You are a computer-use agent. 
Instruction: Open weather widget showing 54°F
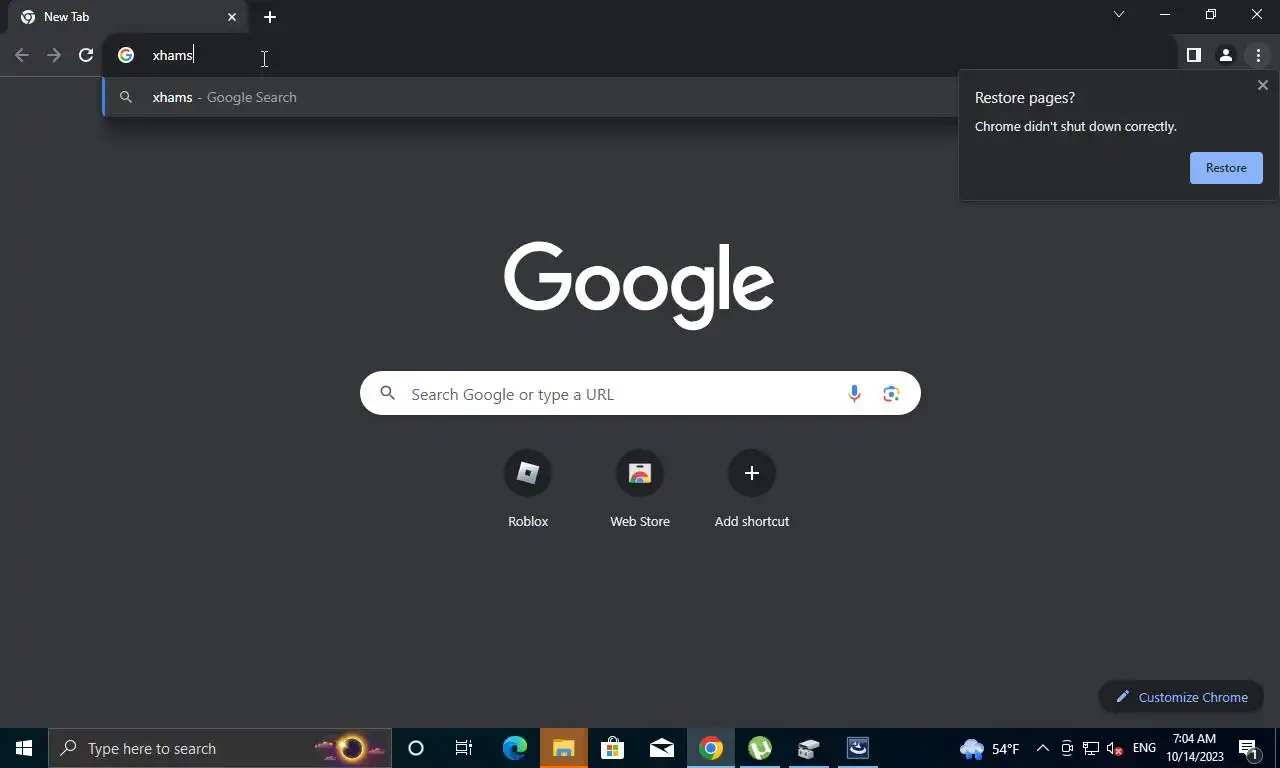click(989, 748)
